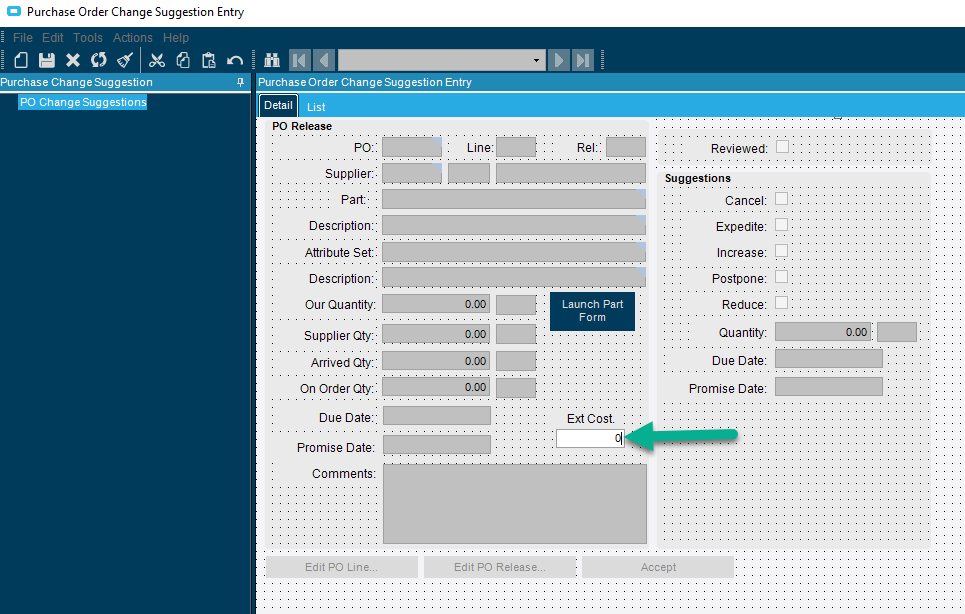Go to first record navigation button
The image size is (965, 614).
click(x=300, y=60)
